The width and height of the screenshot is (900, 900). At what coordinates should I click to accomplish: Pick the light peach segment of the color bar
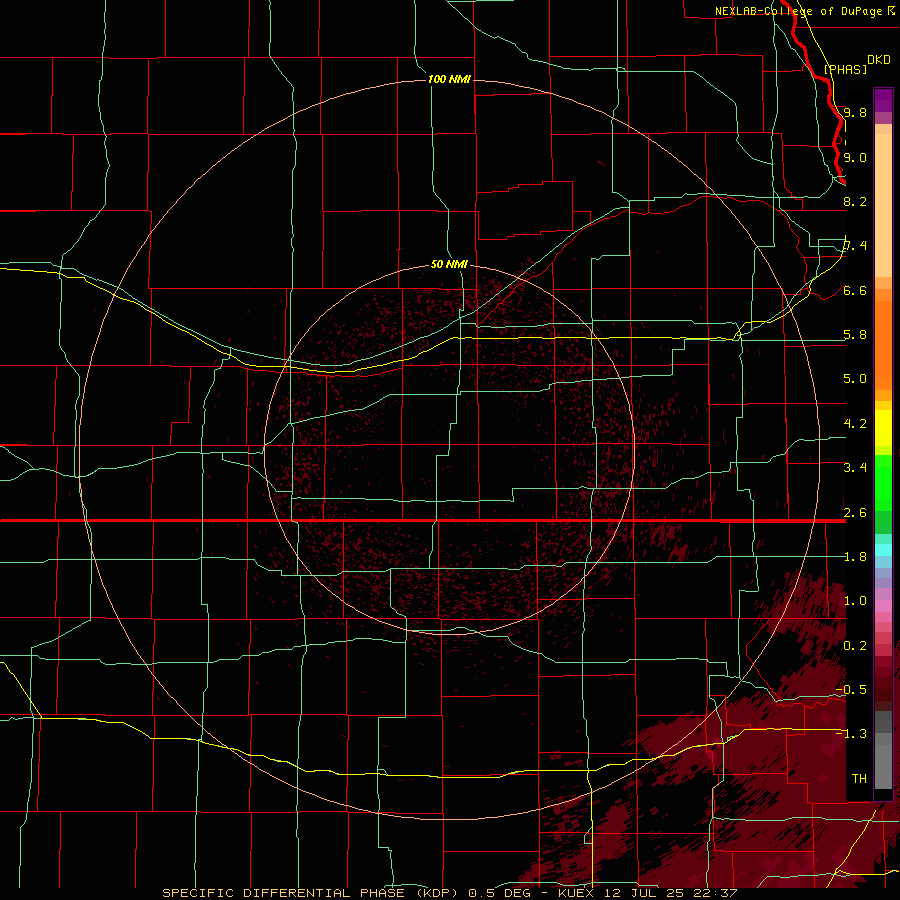883,205
